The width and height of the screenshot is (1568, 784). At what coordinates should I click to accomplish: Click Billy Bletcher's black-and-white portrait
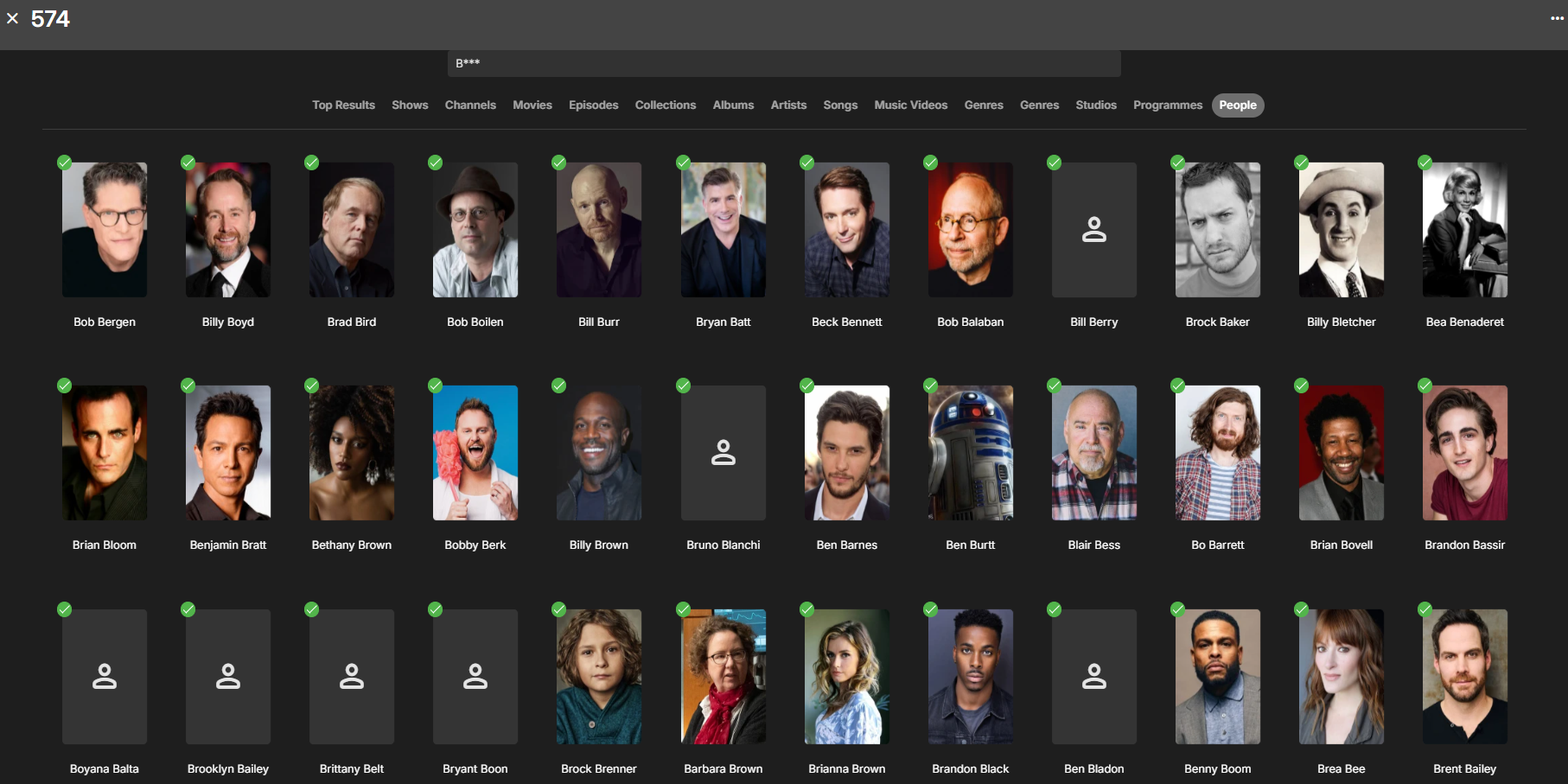(1342, 230)
